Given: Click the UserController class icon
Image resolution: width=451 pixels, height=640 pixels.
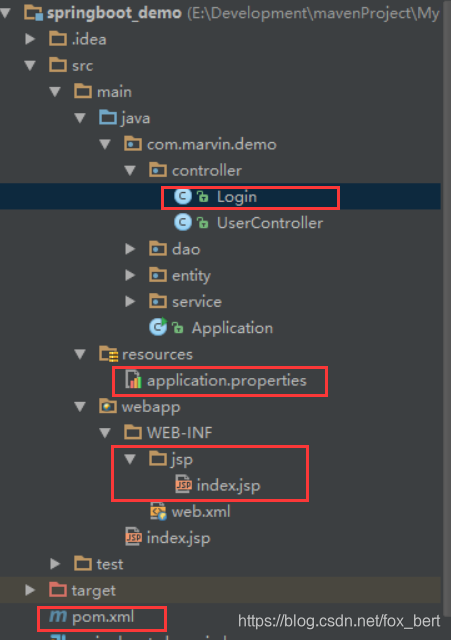Looking at the screenshot, I should coord(183,222).
